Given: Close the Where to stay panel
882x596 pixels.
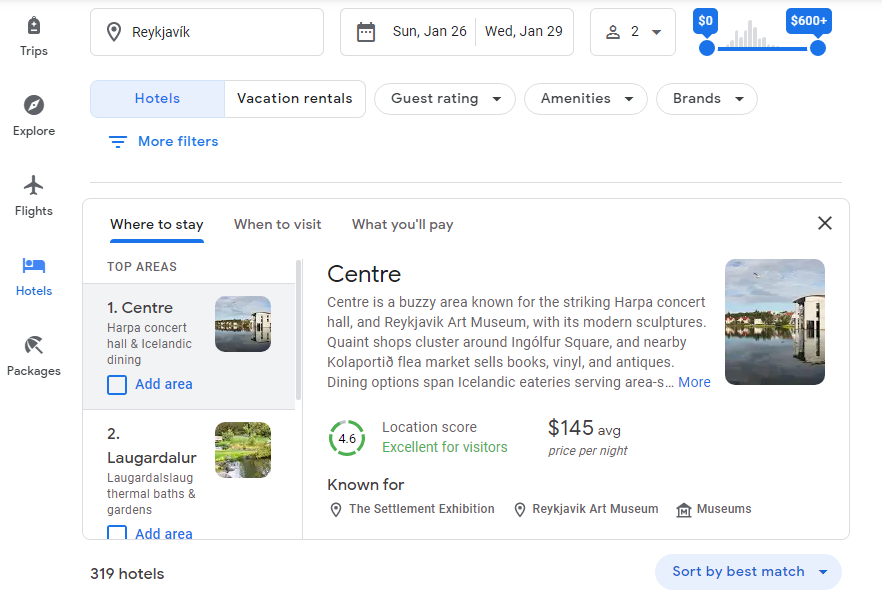Looking at the screenshot, I should click(825, 223).
